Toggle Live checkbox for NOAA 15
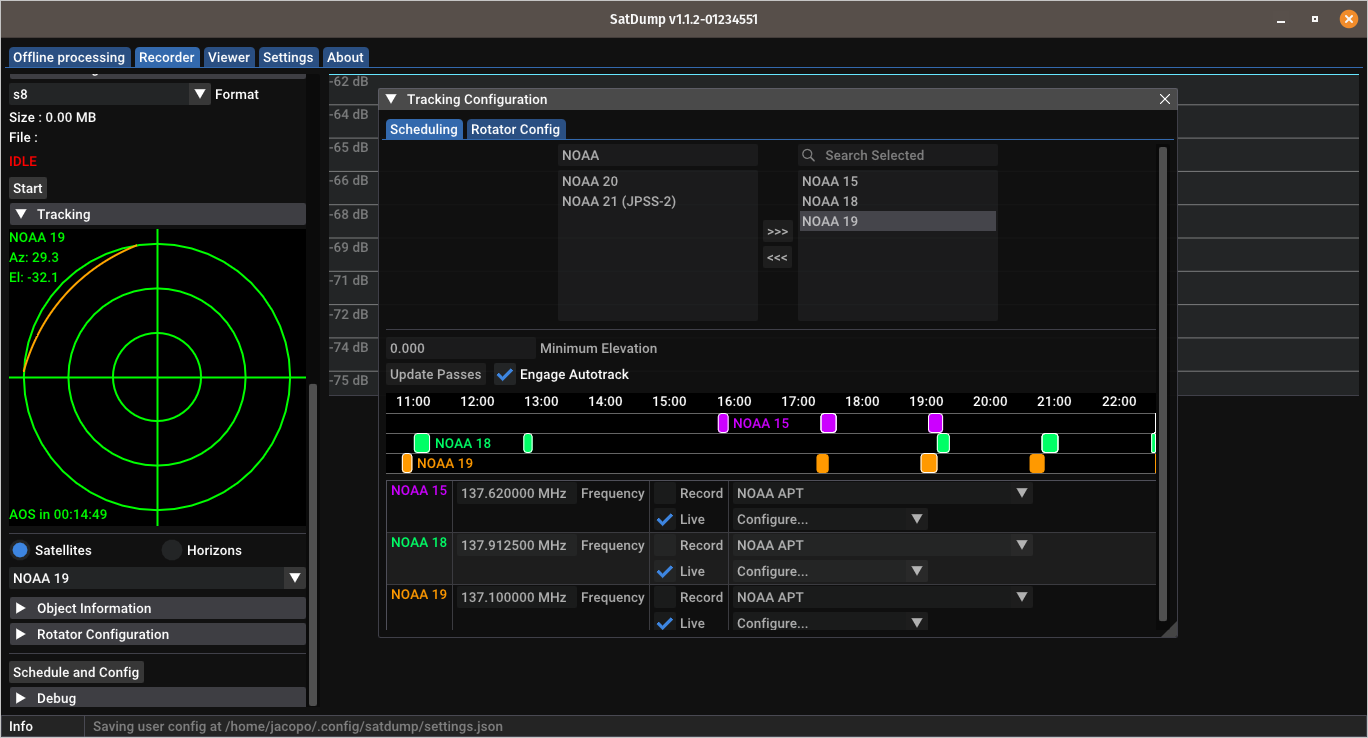This screenshot has width=1368, height=738. click(x=665, y=519)
